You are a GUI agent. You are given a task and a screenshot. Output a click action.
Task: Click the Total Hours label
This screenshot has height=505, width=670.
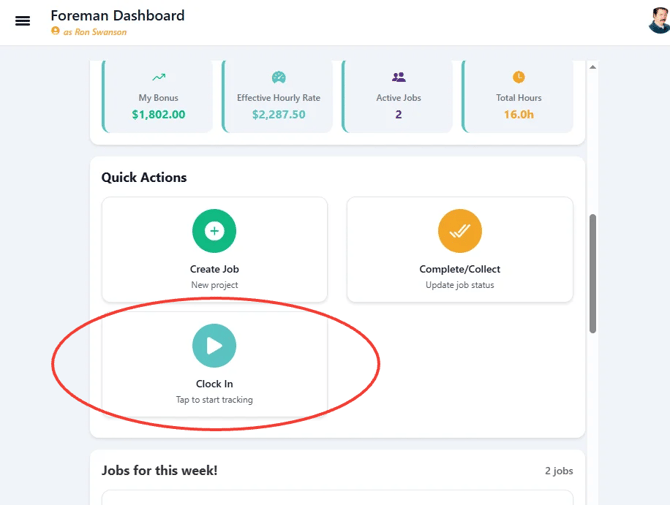pyautogui.click(x=519, y=98)
